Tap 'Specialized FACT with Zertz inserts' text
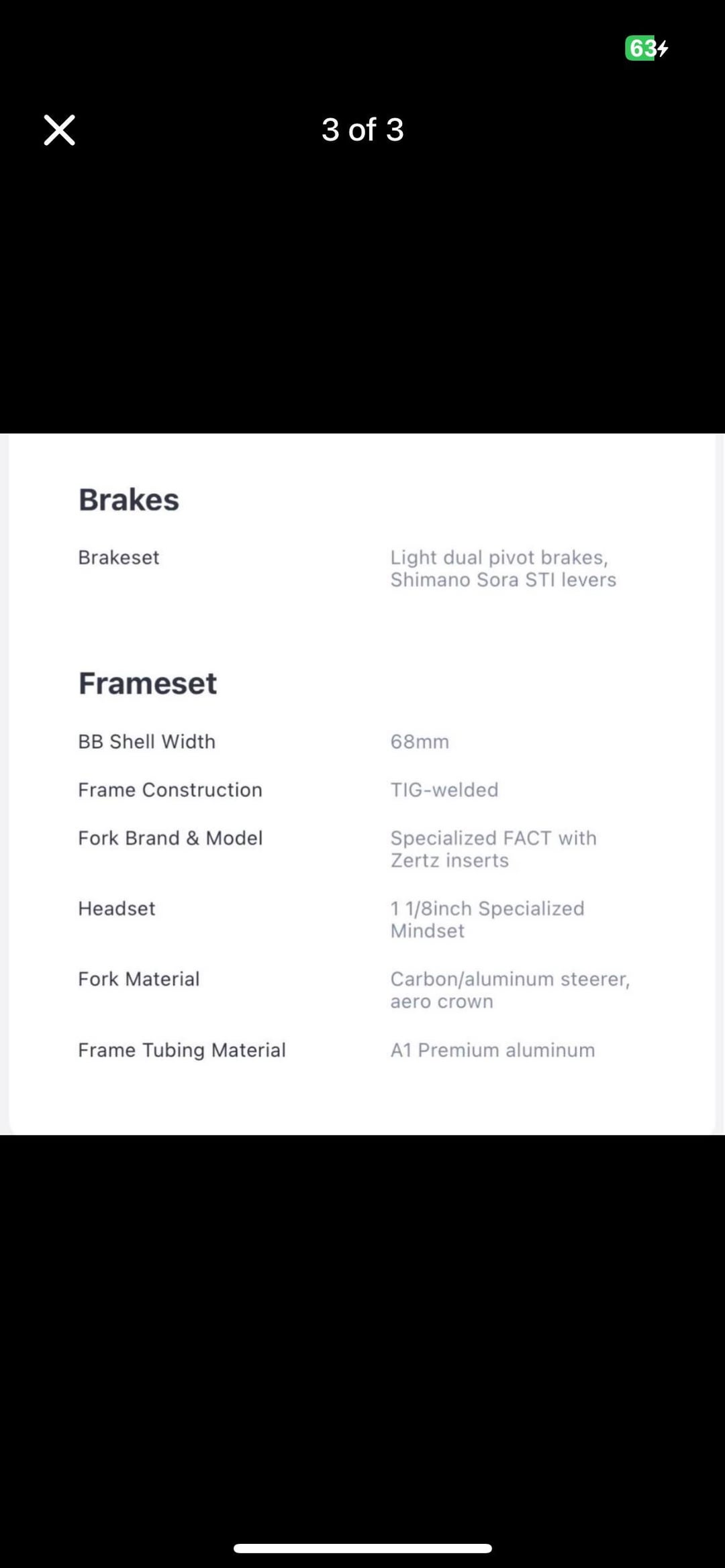This screenshot has width=725, height=1568. point(493,849)
